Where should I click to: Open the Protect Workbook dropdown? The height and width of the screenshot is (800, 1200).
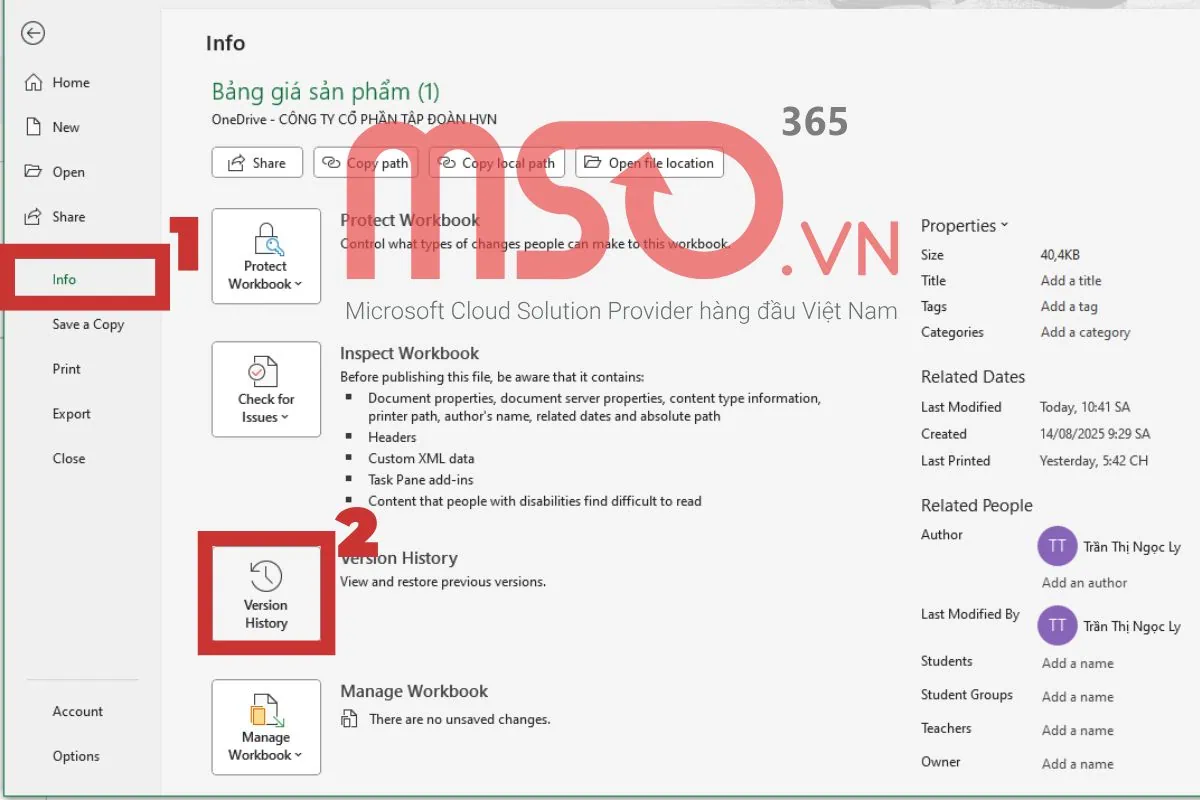pos(266,275)
